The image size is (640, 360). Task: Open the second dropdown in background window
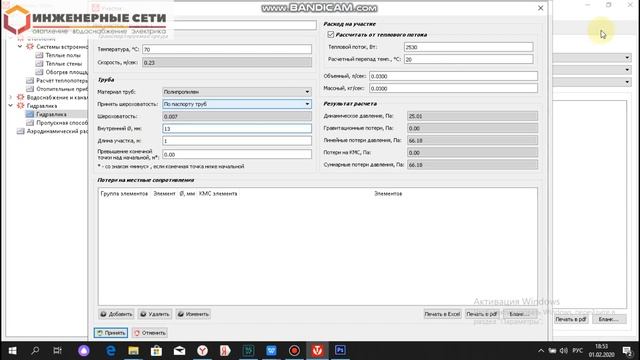(627, 70)
